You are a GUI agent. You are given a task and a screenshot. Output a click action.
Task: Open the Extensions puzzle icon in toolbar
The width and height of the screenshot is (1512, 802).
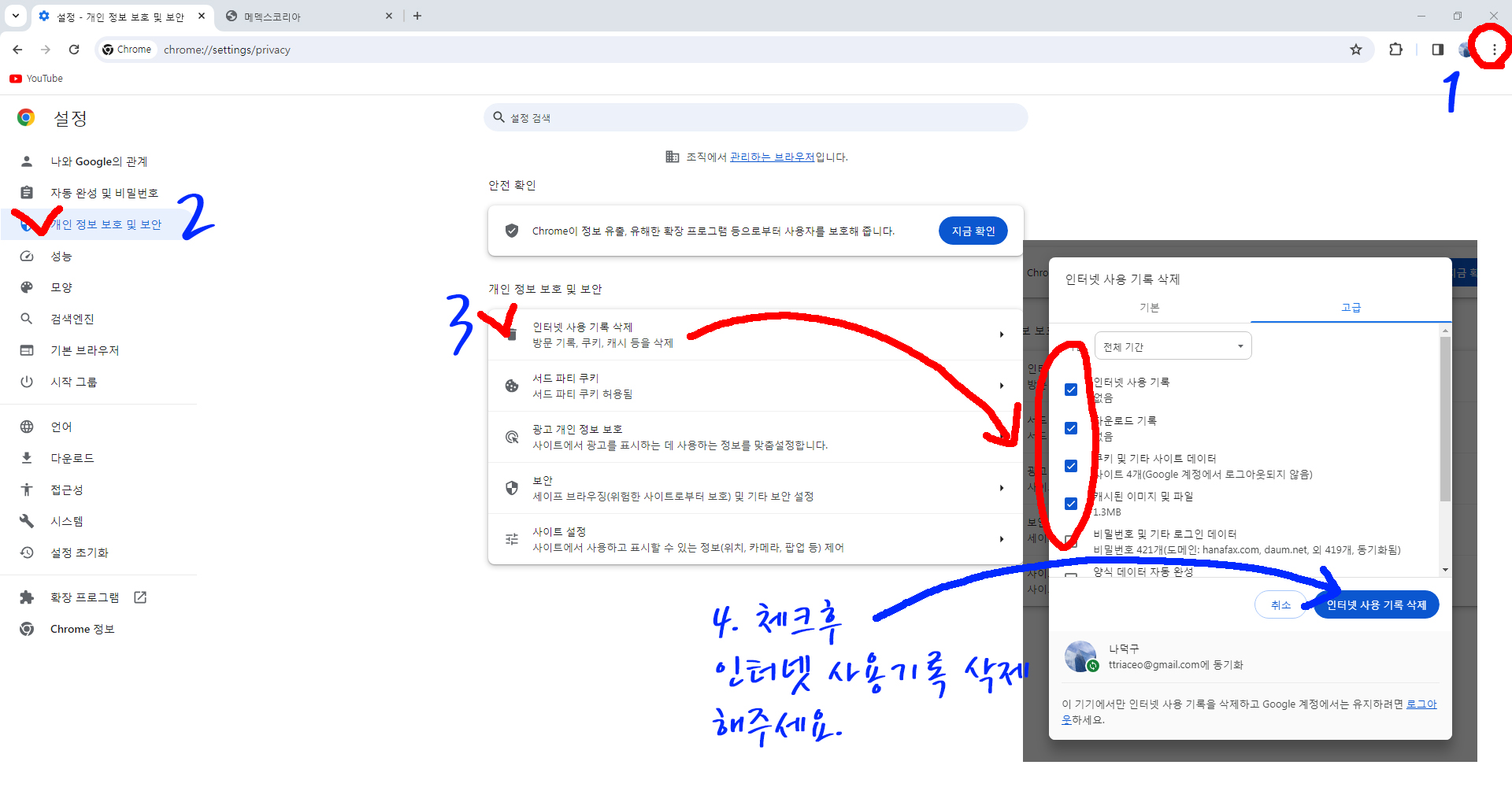click(1395, 50)
